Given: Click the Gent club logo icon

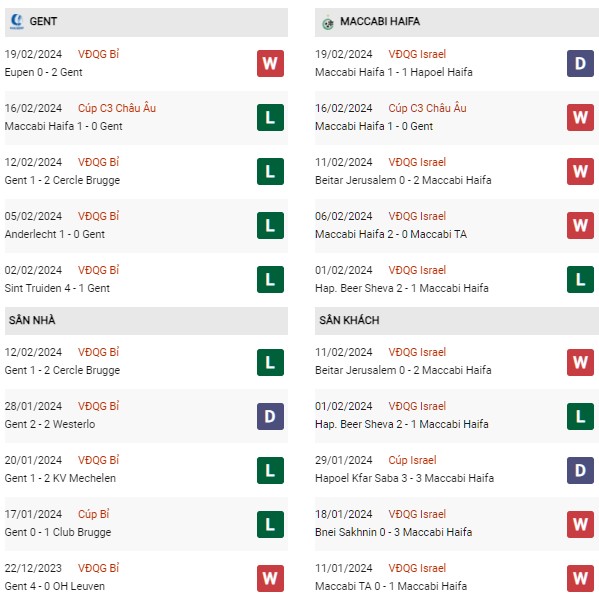Looking at the screenshot, I should (x=16, y=21).
